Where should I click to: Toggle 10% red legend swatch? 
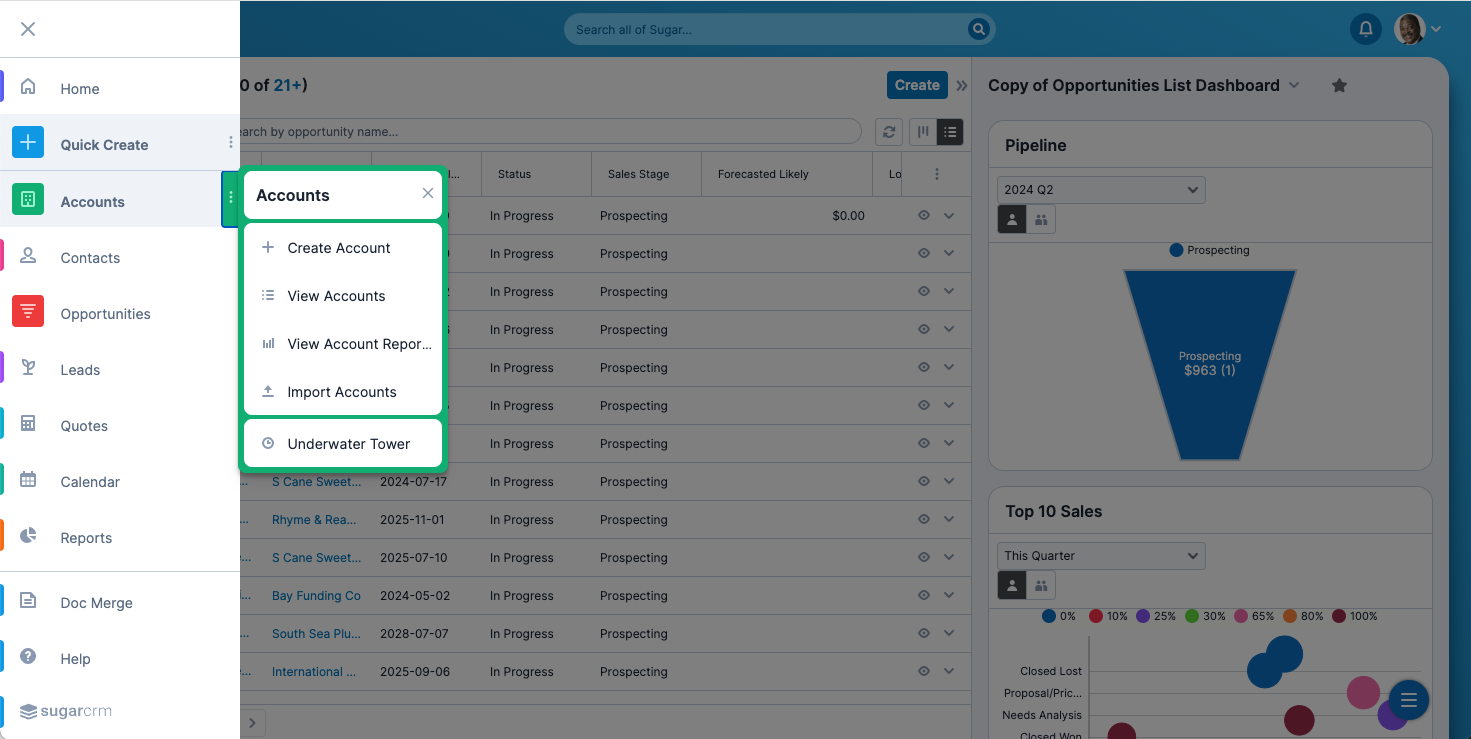(1096, 616)
